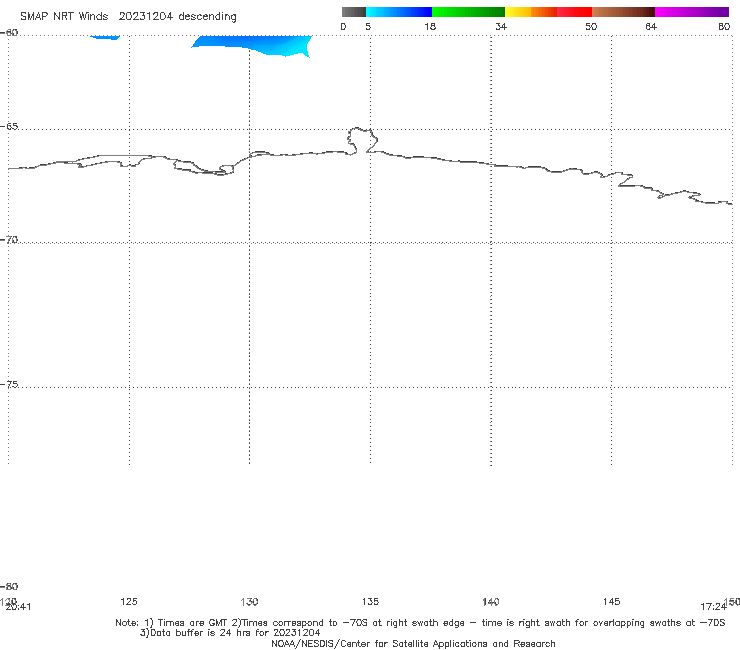Screen dimensions: 740x650
Task: Click the latitude label '-65'
Action: (9, 127)
